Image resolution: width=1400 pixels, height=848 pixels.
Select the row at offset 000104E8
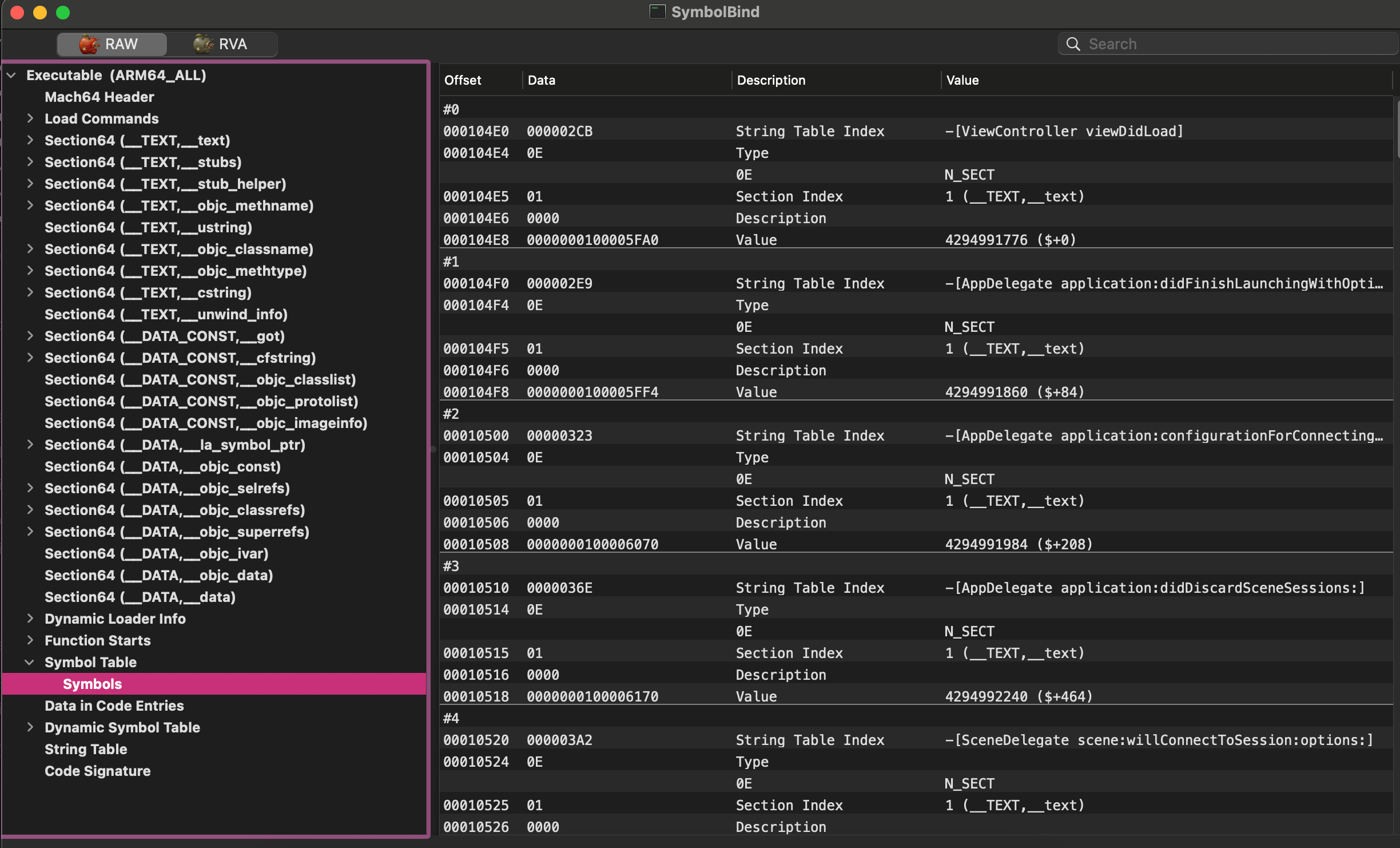click(x=916, y=240)
